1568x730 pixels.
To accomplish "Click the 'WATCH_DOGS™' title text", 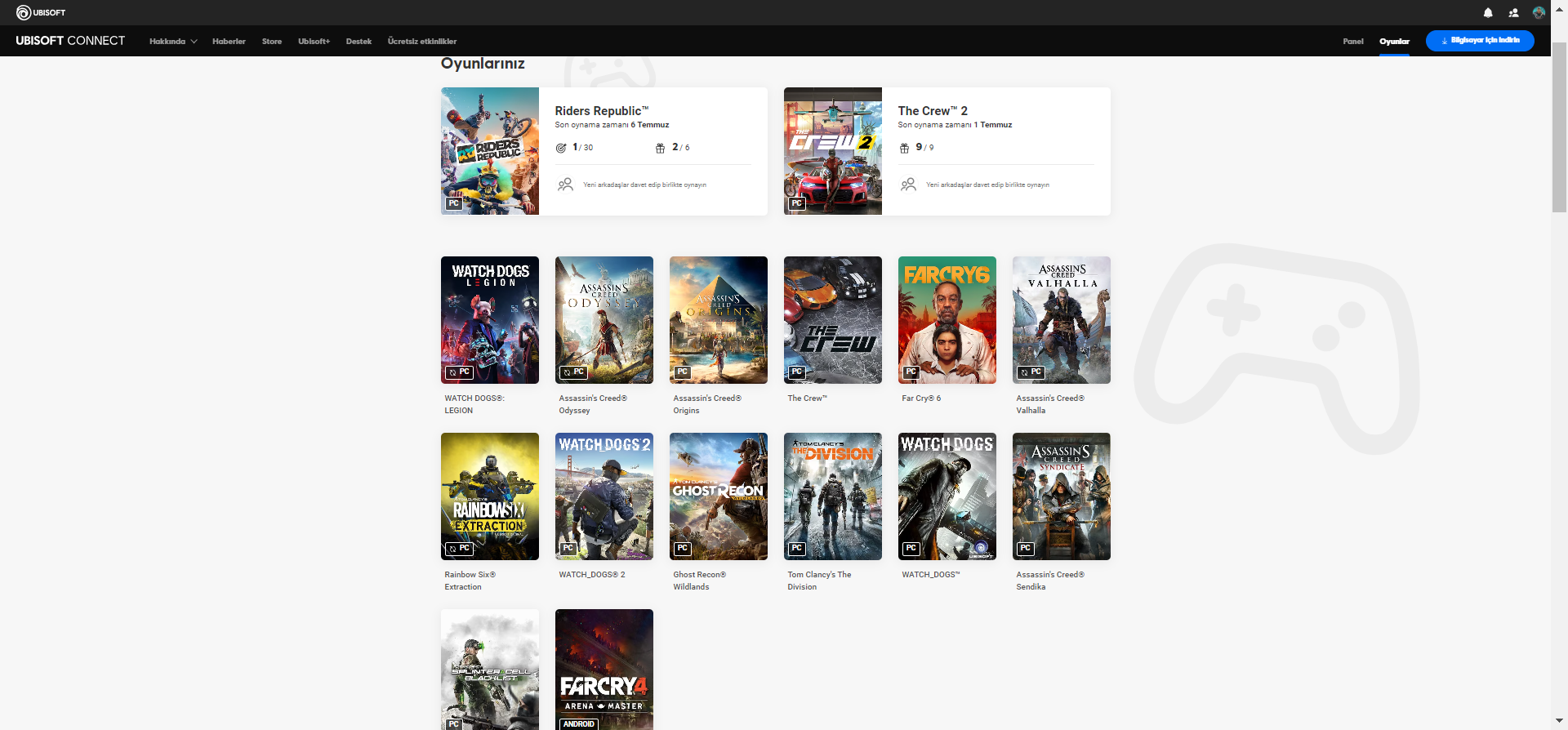I will [x=931, y=575].
